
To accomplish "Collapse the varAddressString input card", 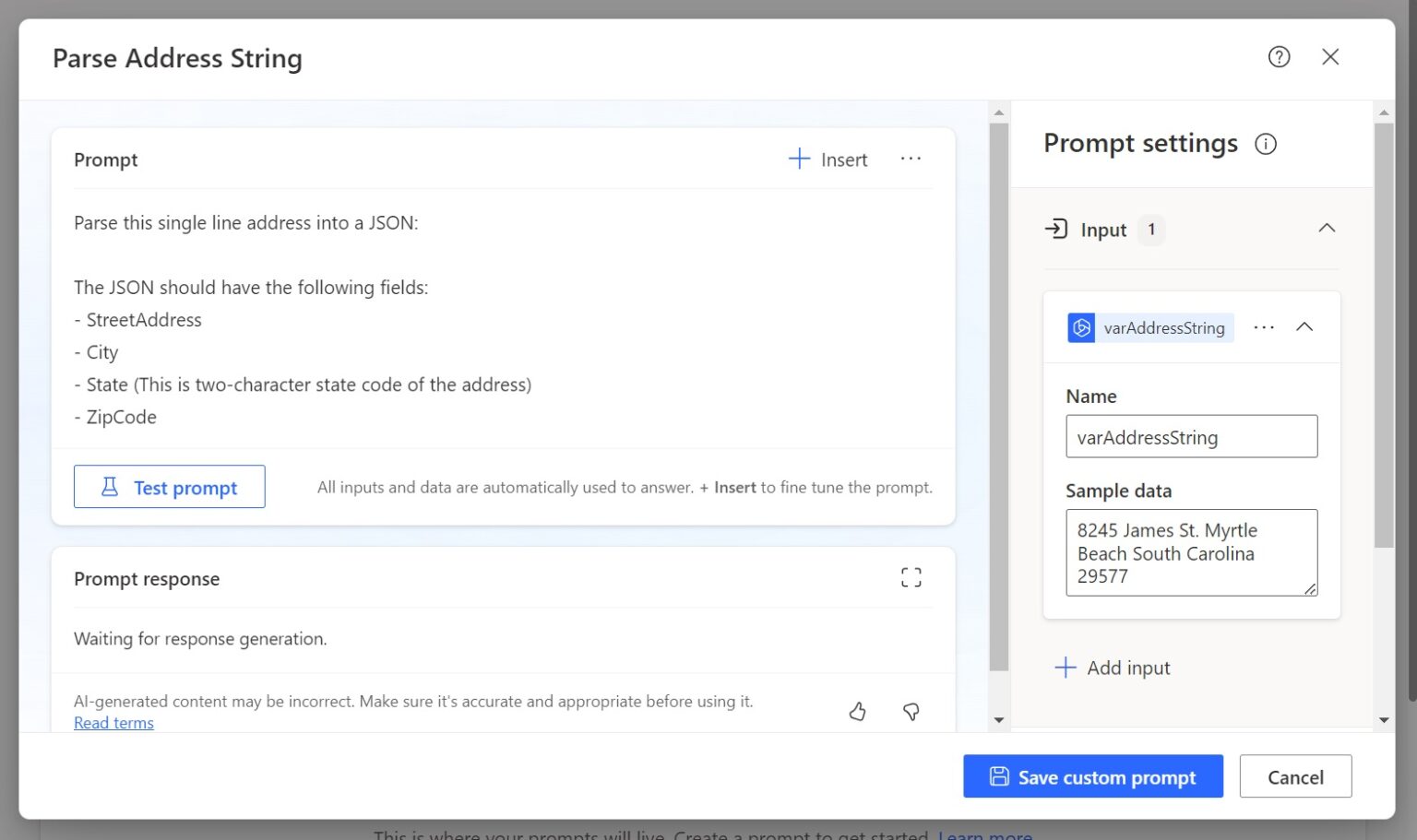I will [1304, 326].
